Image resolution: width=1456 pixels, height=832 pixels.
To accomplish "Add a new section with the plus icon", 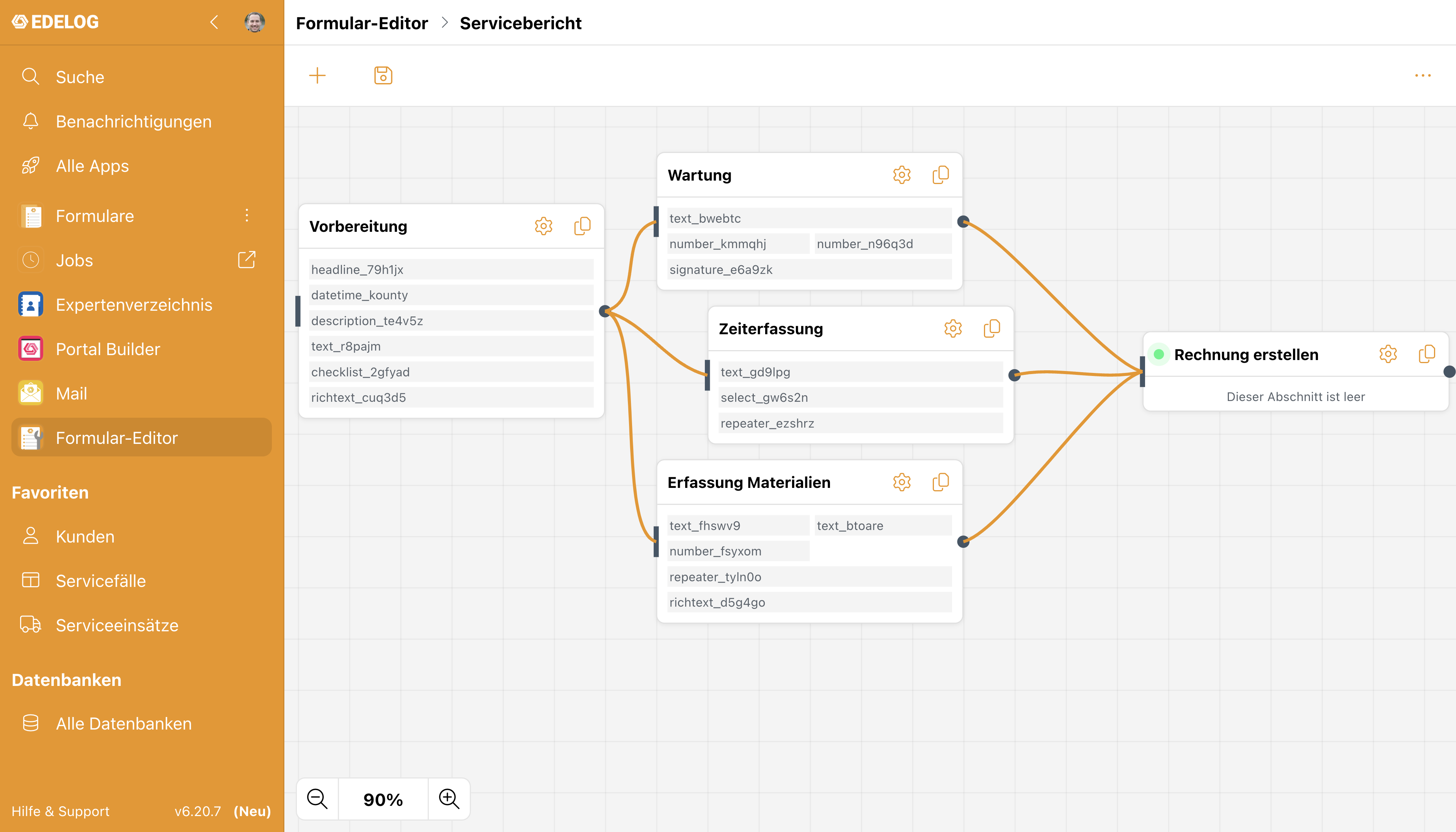I will [317, 75].
